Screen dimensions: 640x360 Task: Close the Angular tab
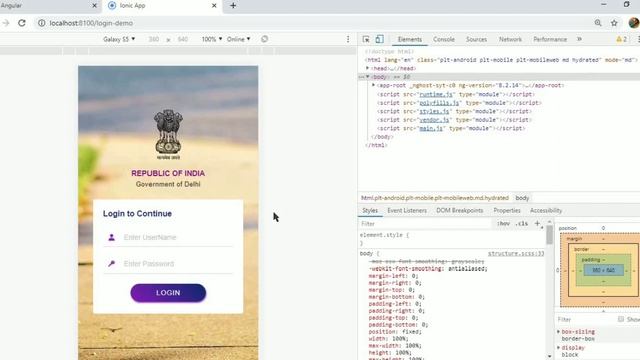[x=94, y=6]
